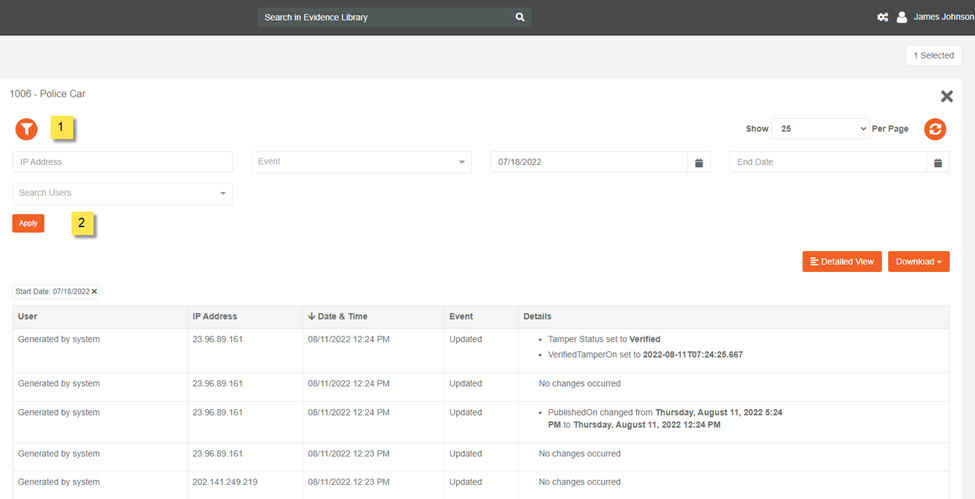975x499 pixels.
Task: Open the start date calendar picker
Action: coord(699,162)
